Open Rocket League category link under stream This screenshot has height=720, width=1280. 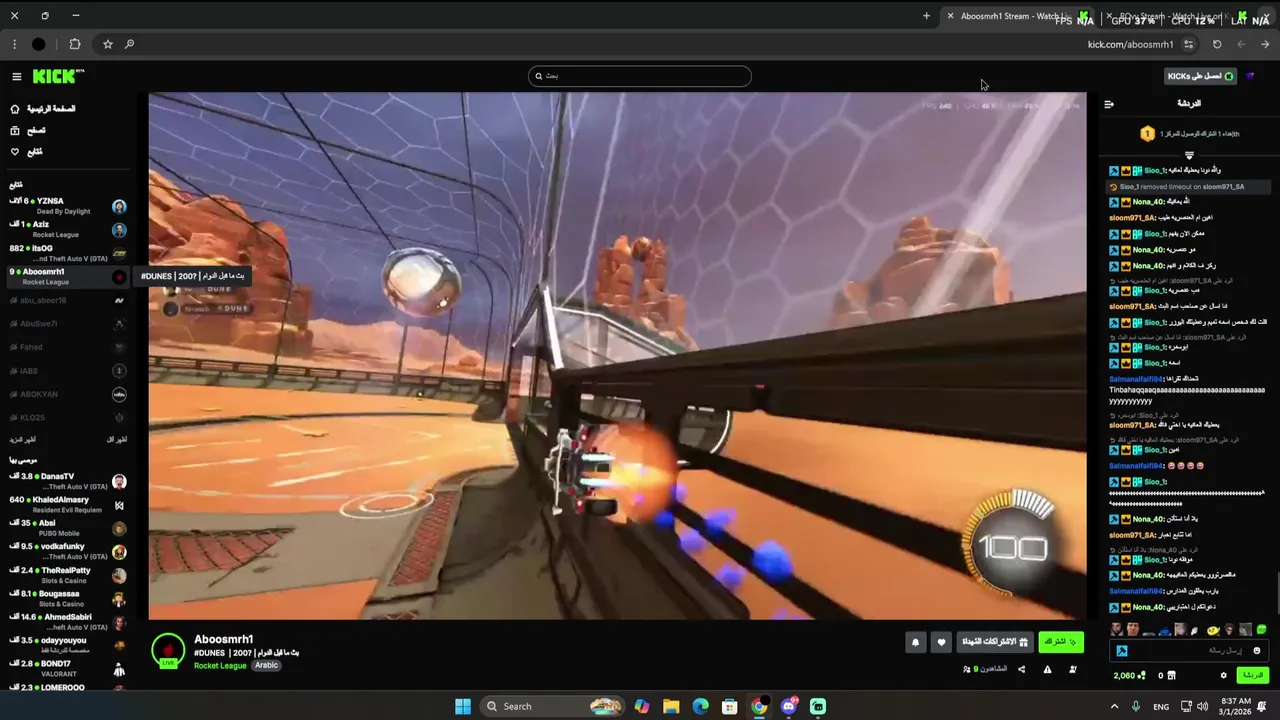(x=220, y=666)
